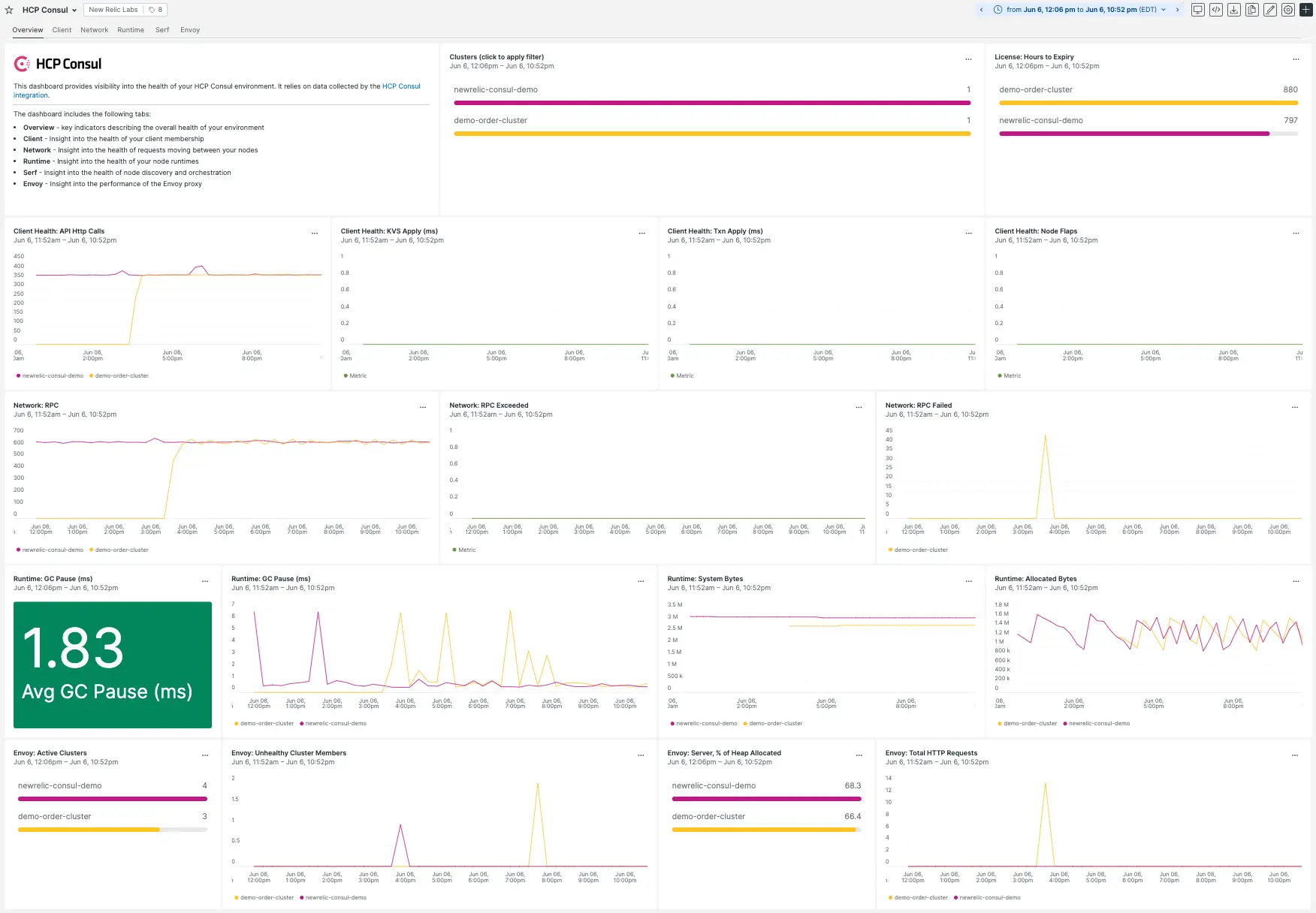Toggle the Metric legend under Client Health: KVS Apply
This screenshot has width=1316, height=913.
355,375
